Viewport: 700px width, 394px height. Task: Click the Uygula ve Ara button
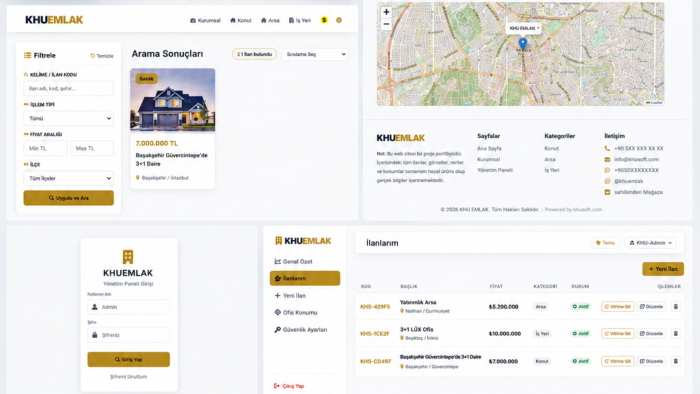(68, 198)
